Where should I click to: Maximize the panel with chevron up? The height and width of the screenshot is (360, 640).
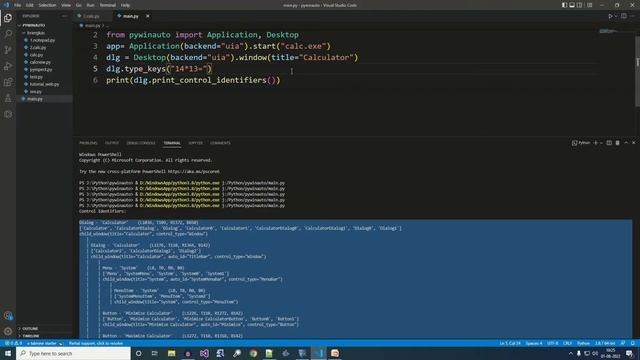(x=626, y=143)
